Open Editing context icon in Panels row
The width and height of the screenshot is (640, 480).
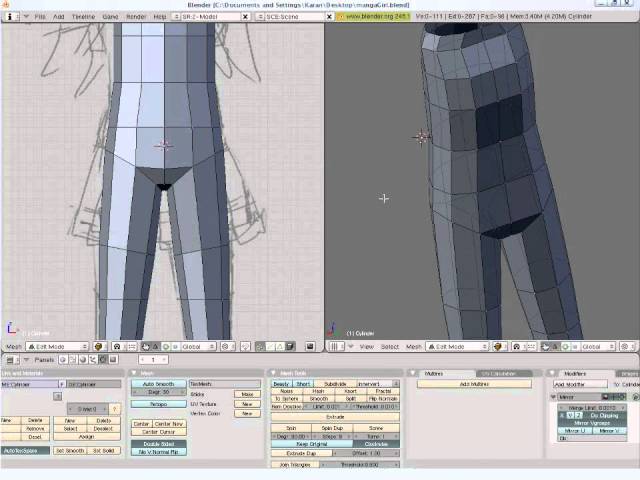point(103,360)
